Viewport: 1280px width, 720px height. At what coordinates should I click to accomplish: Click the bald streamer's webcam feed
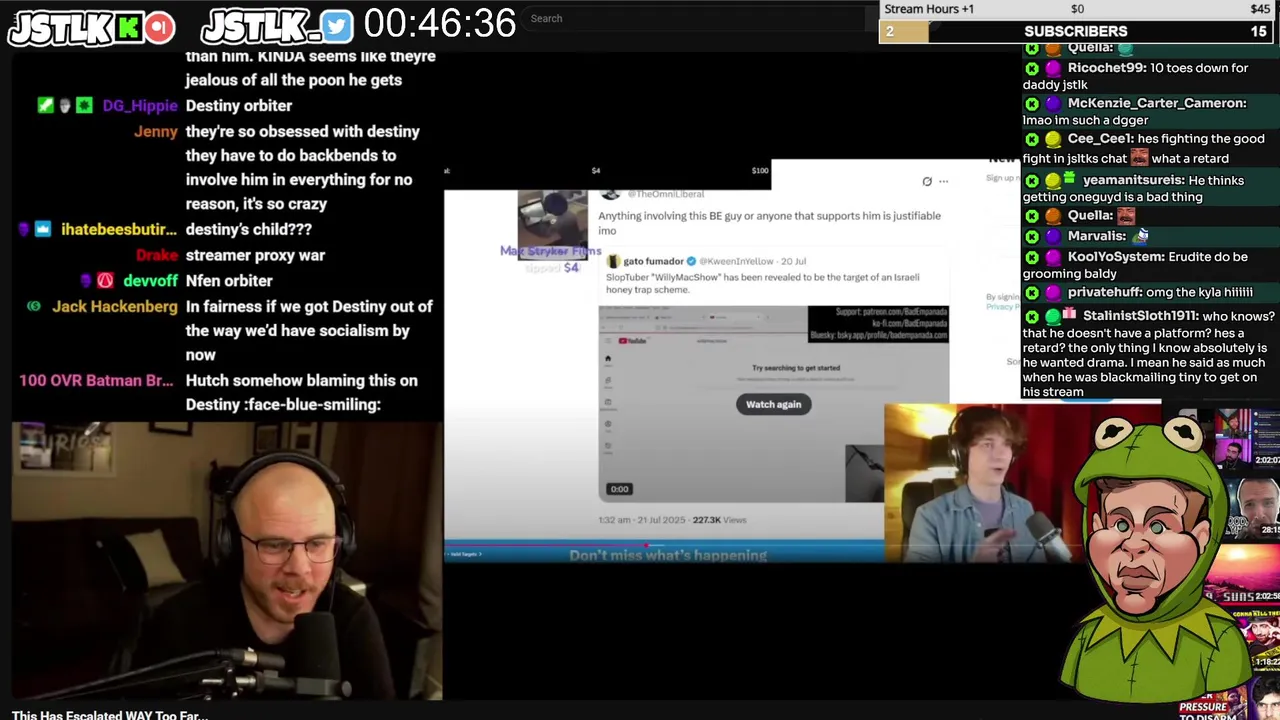[227, 560]
